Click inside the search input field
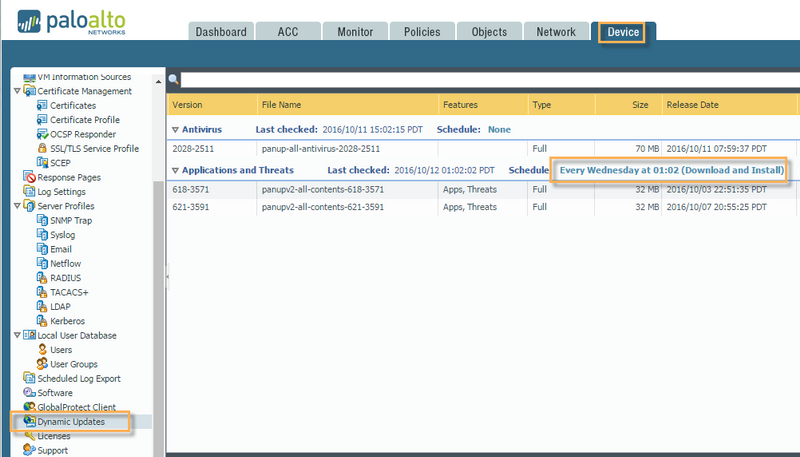800x457 pixels. pos(480,79)
